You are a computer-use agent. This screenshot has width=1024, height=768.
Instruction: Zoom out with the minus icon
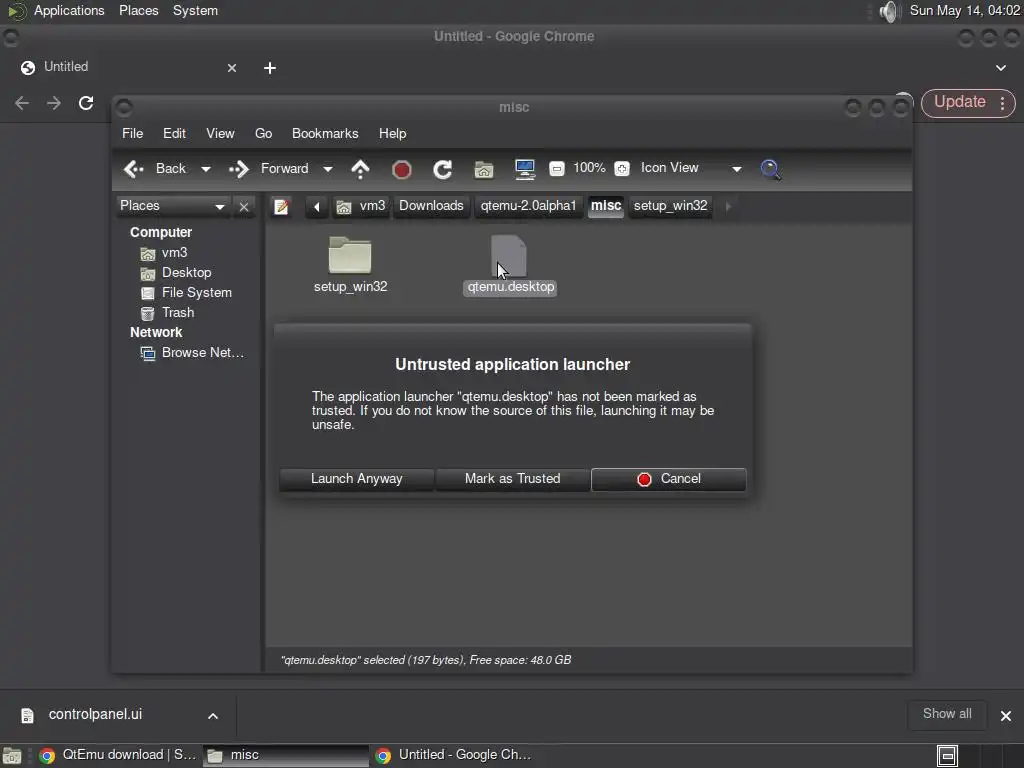556,168
